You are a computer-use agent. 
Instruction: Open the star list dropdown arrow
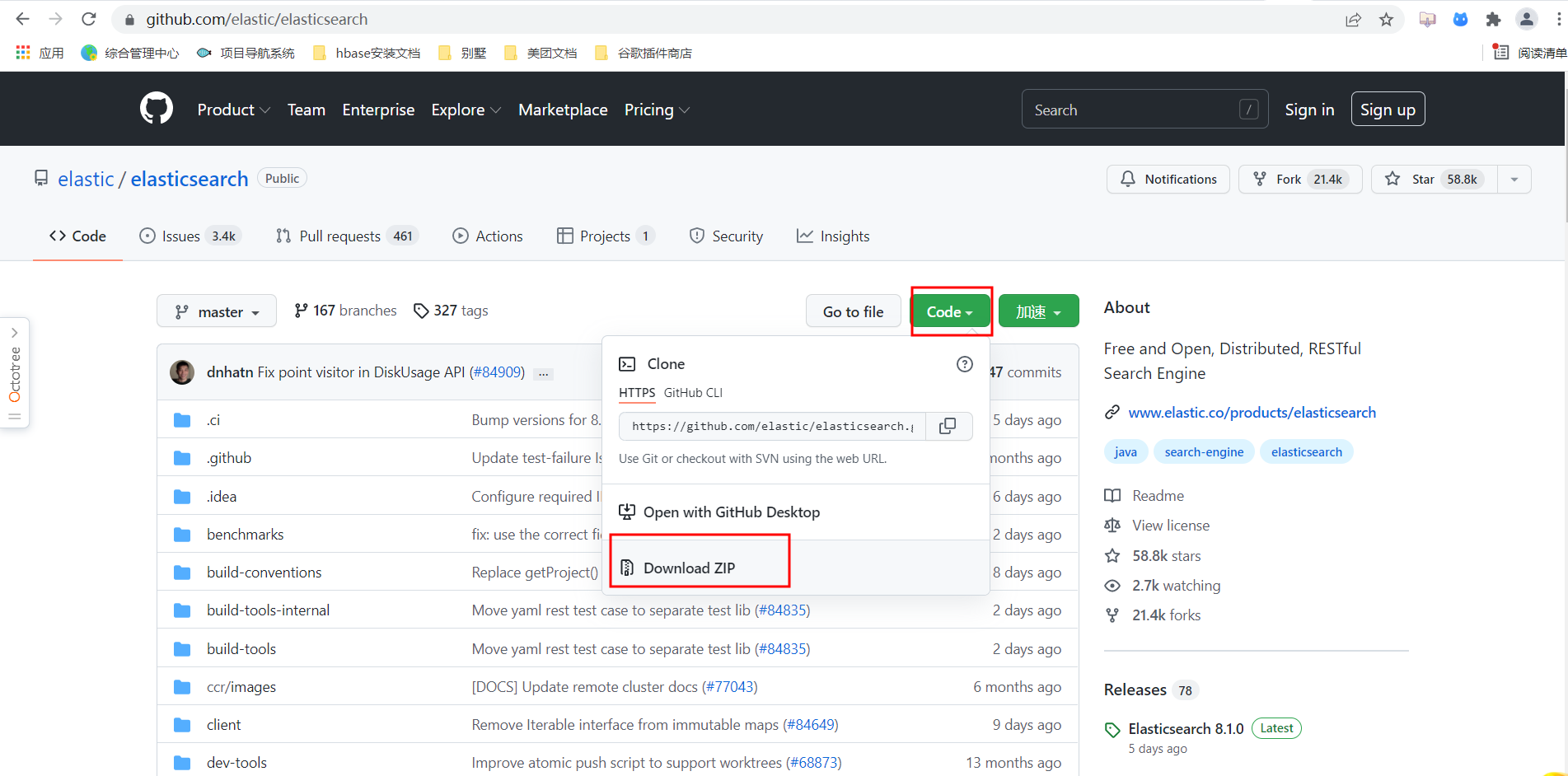click(x=1514, y=179)
